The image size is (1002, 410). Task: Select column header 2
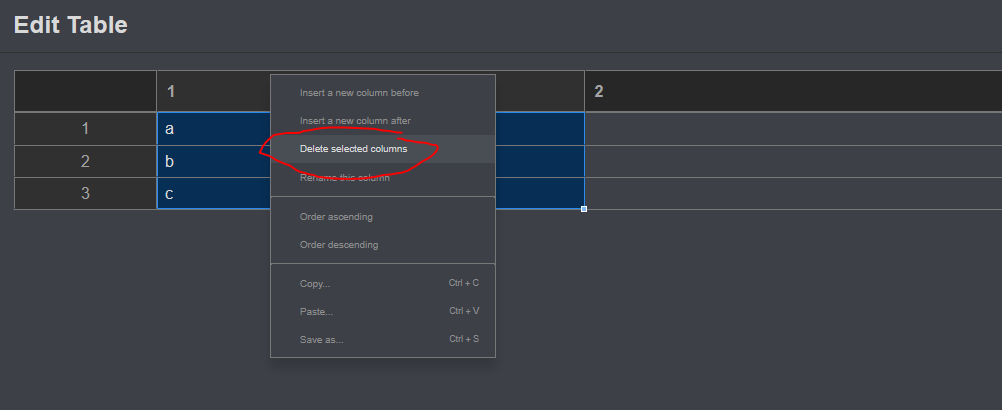pyautogui.click(x=790, y=92)
